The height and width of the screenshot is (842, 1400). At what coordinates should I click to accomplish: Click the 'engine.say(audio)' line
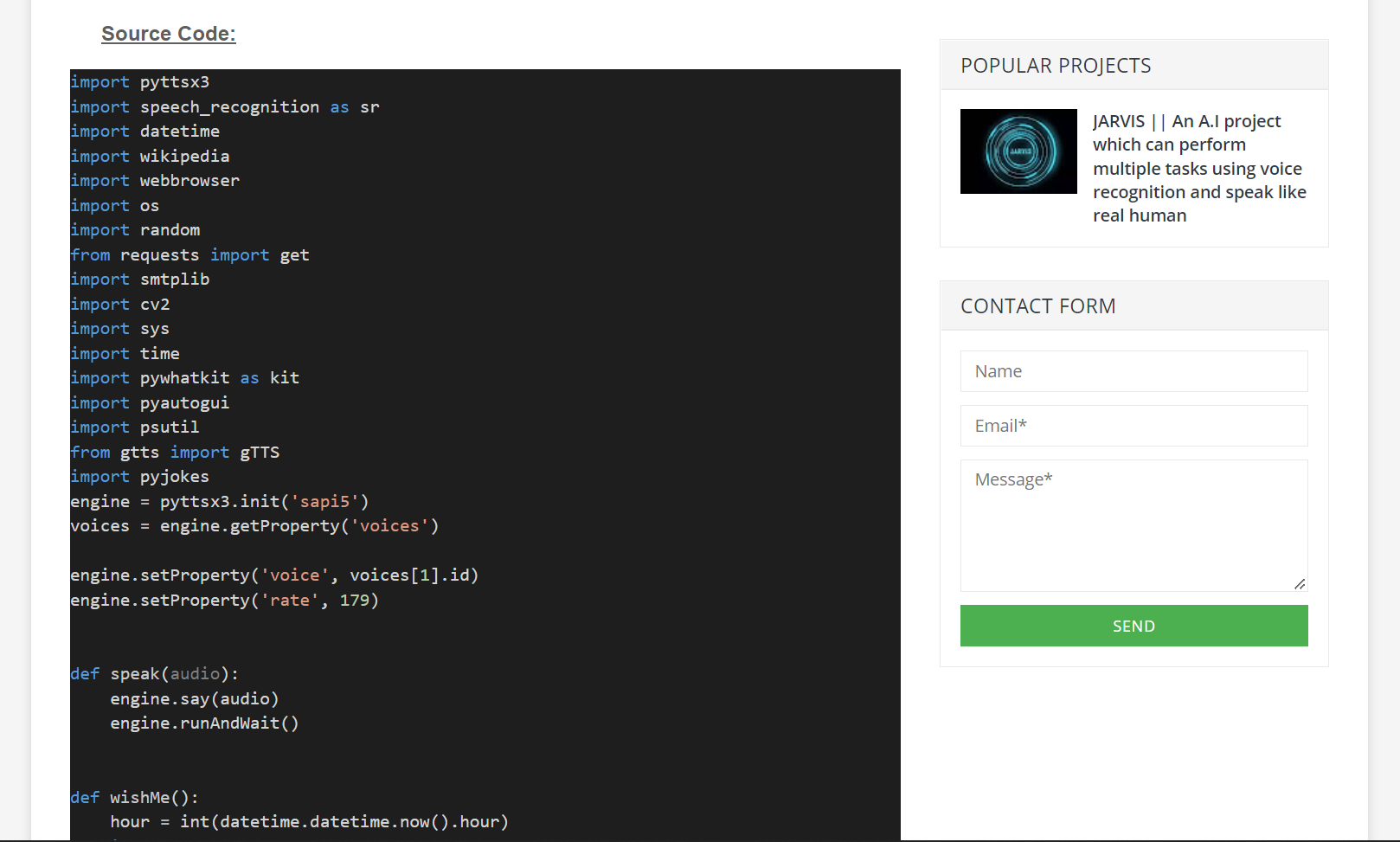(195, 699)
